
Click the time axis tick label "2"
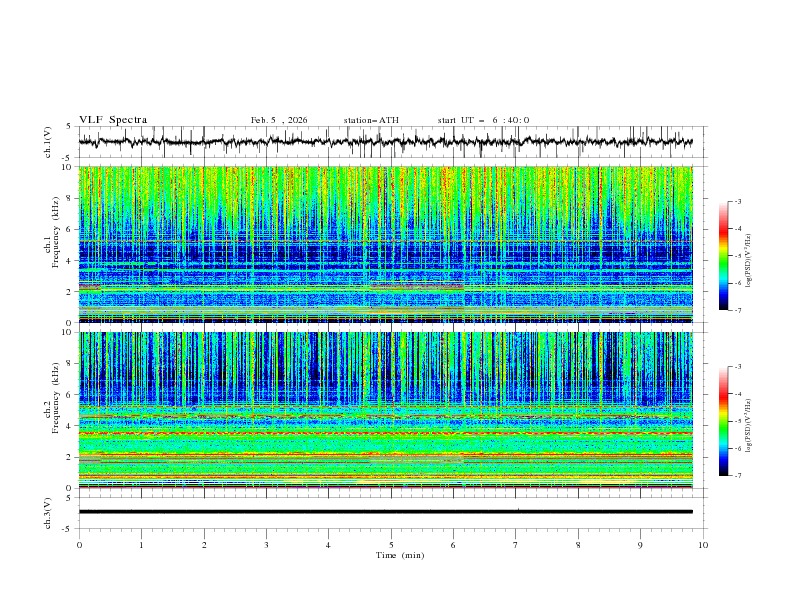pyautogui.click(x=204, y=545)
